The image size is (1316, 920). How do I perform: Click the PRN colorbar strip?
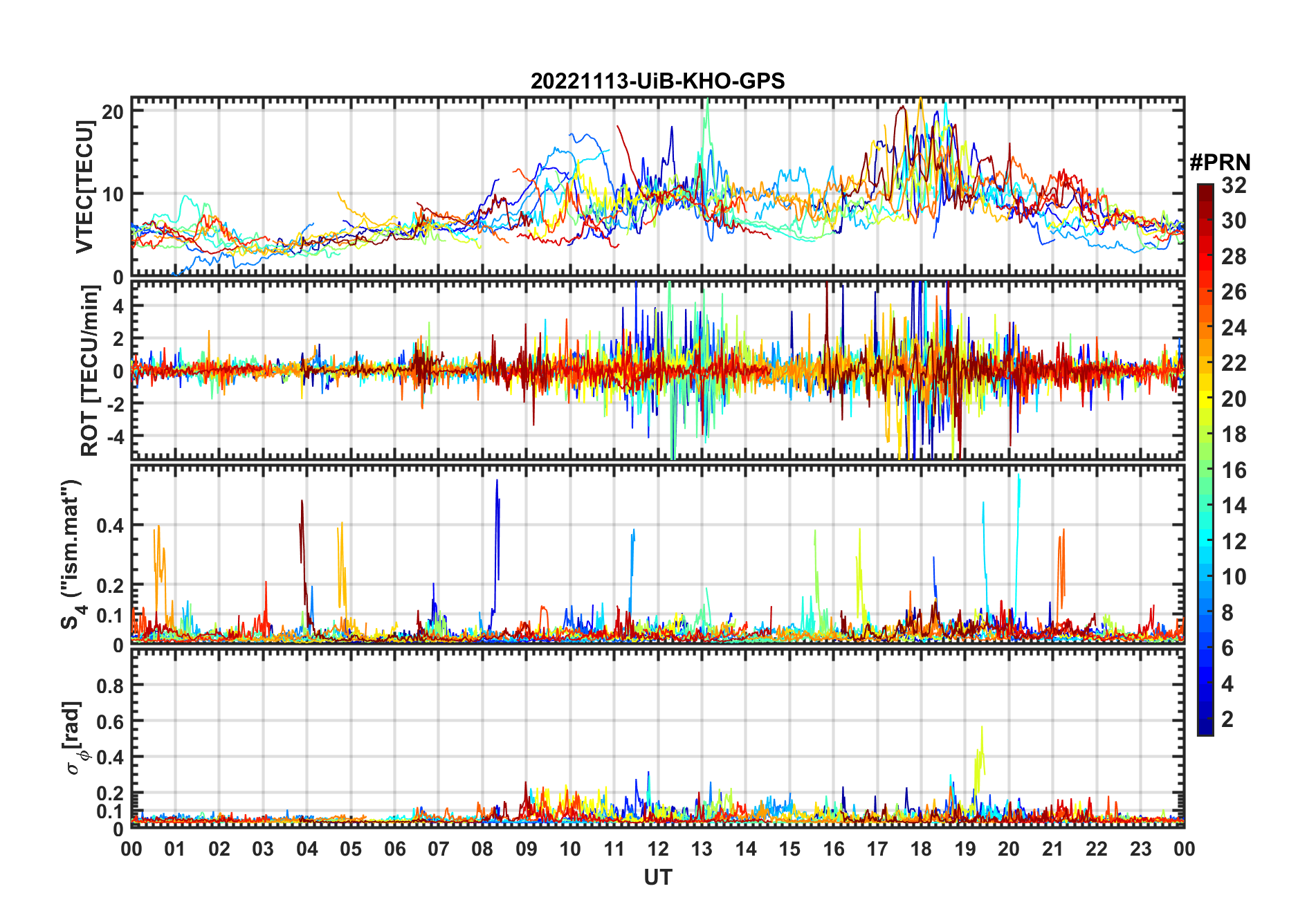1205,459
